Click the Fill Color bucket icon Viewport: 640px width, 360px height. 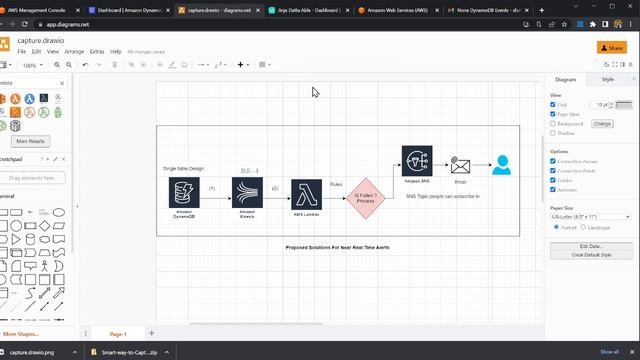(160, 65)
